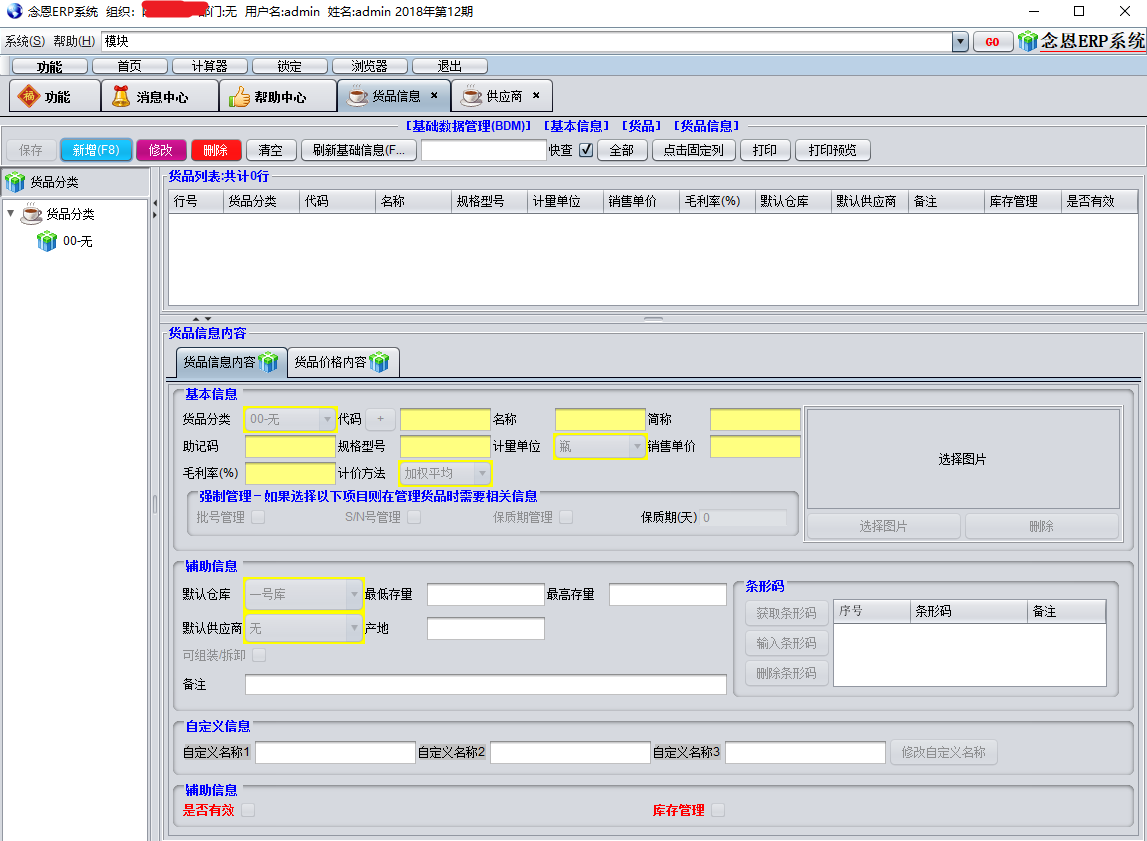Click the red GO button icon
Viewport: 1147px width, 841px height.
tap(992, 42)
